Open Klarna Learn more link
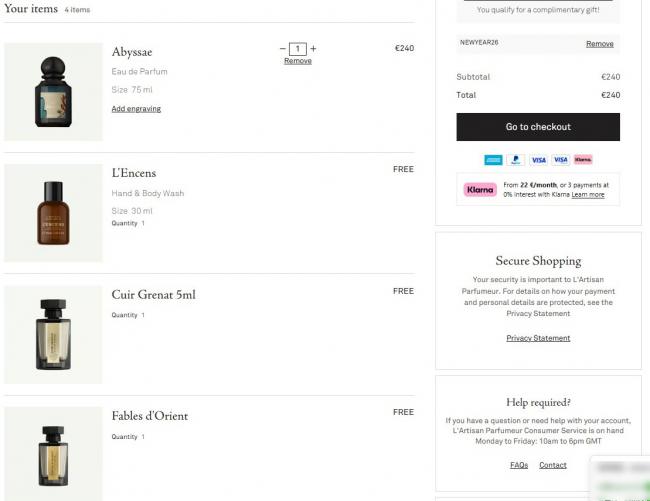650x501 pixels. pos(588,195)
